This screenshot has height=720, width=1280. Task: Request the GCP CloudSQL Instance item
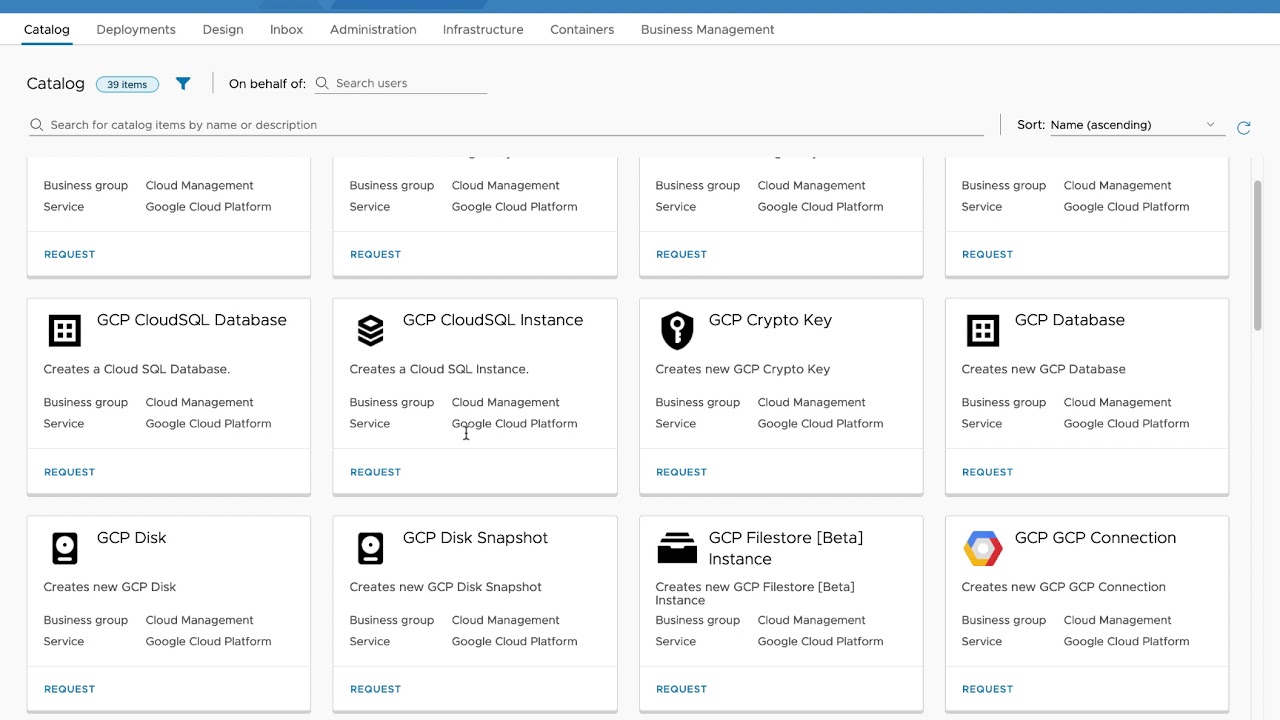[x=375, y=472]
